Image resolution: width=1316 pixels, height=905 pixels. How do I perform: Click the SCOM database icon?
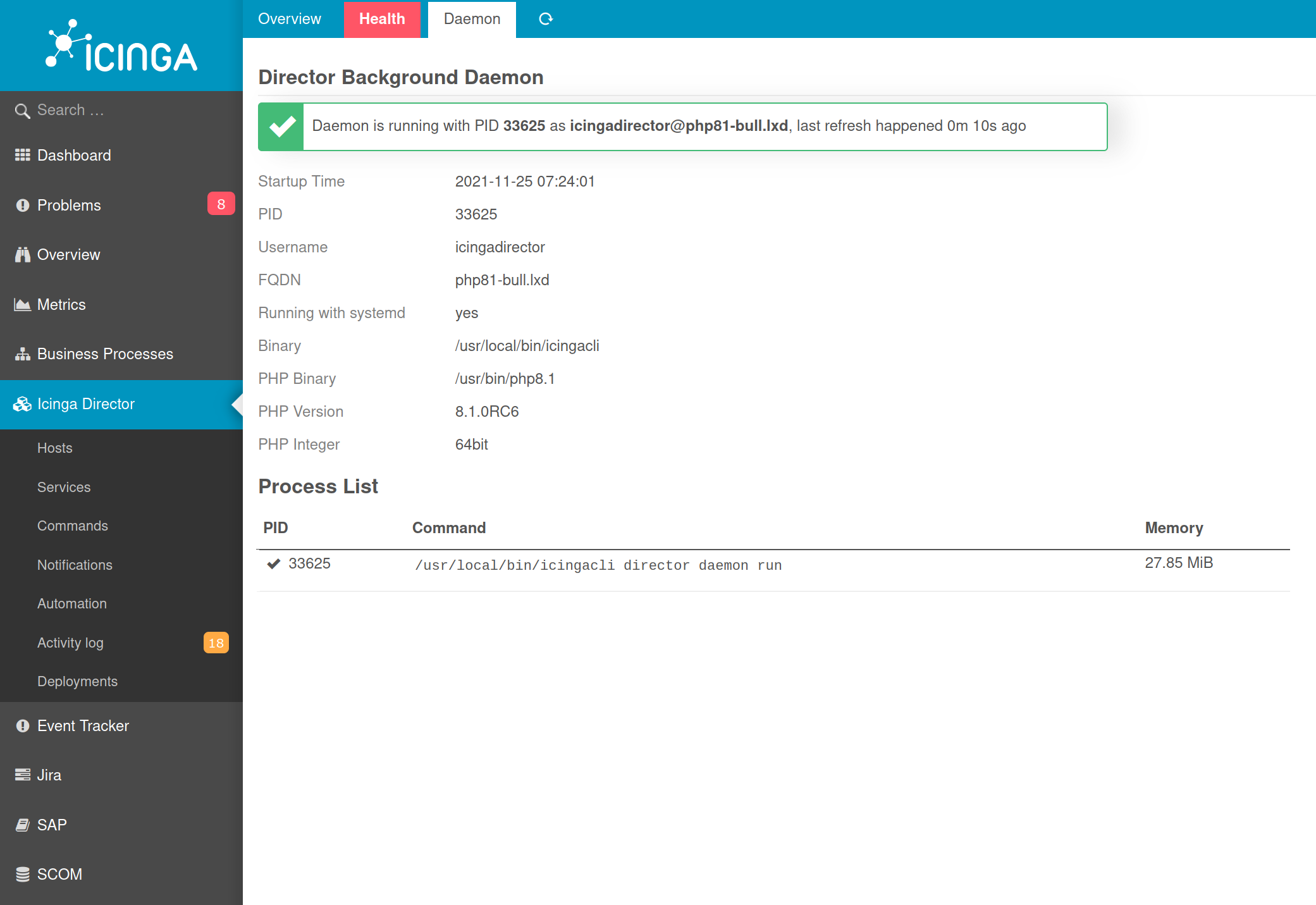click(x=22, y=873)
